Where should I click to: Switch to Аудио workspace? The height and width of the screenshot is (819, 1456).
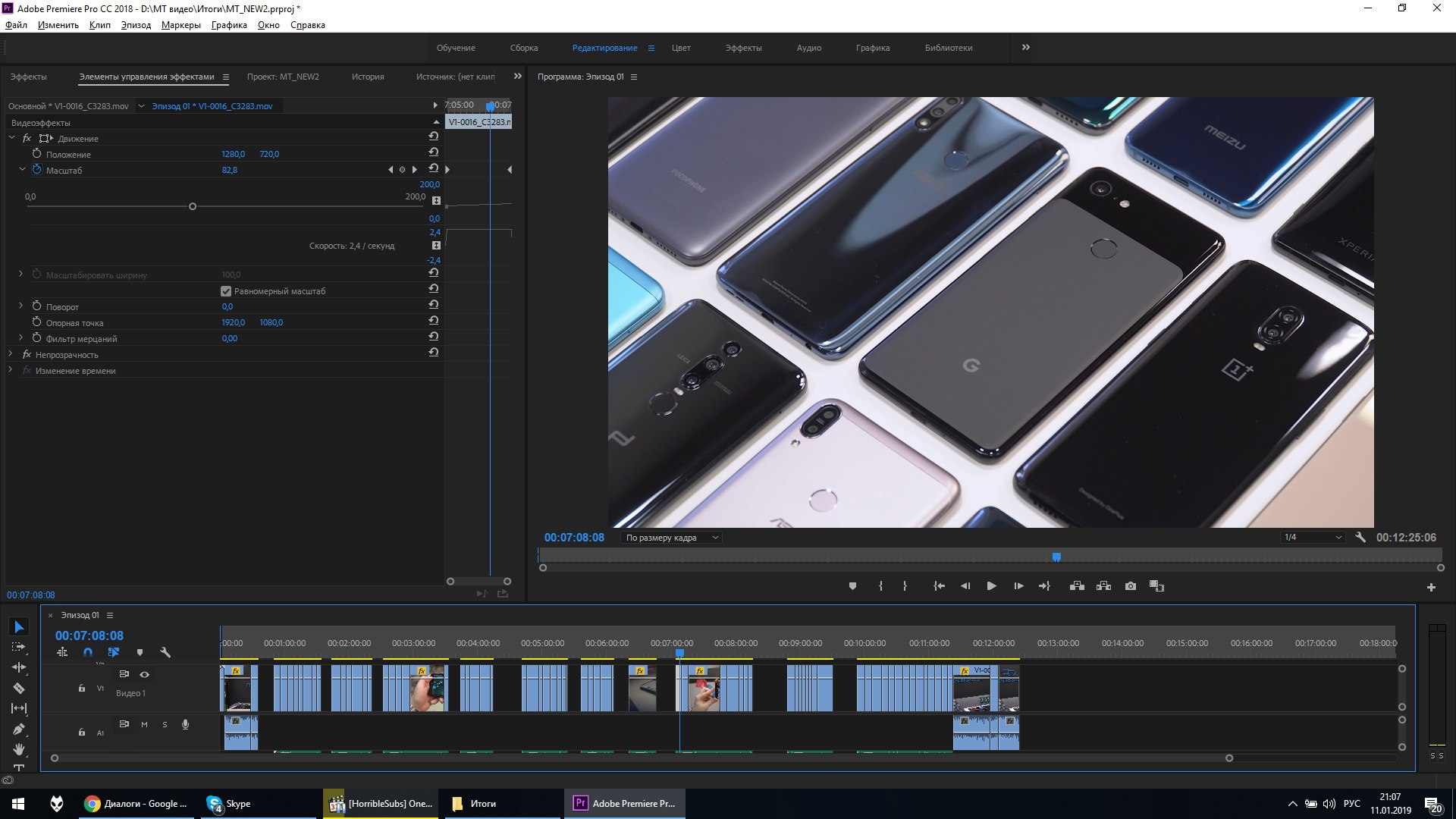[808, 48]
